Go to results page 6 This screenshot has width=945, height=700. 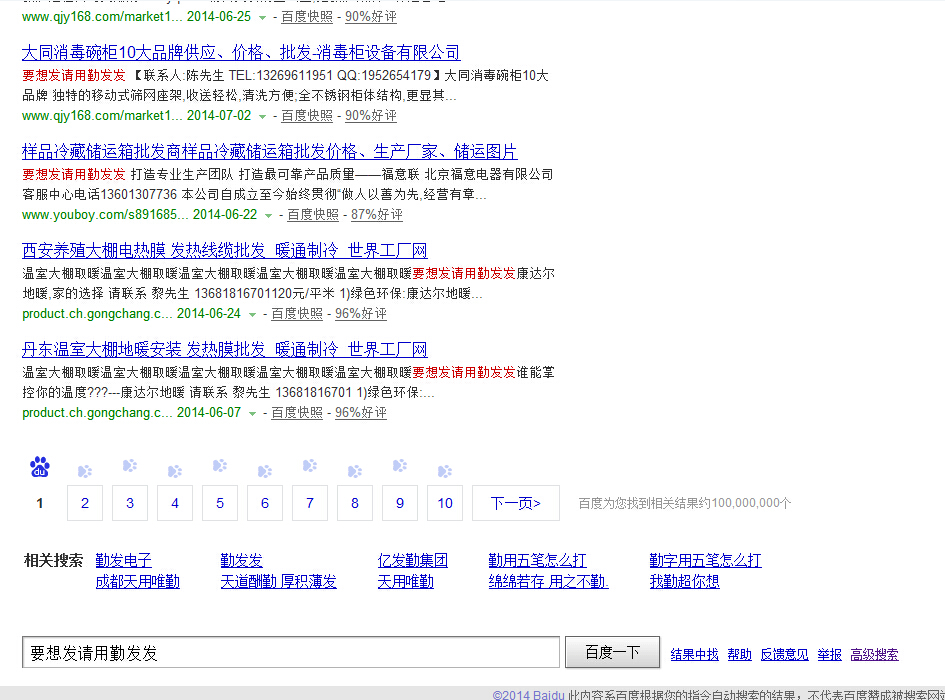coord(265,503)
